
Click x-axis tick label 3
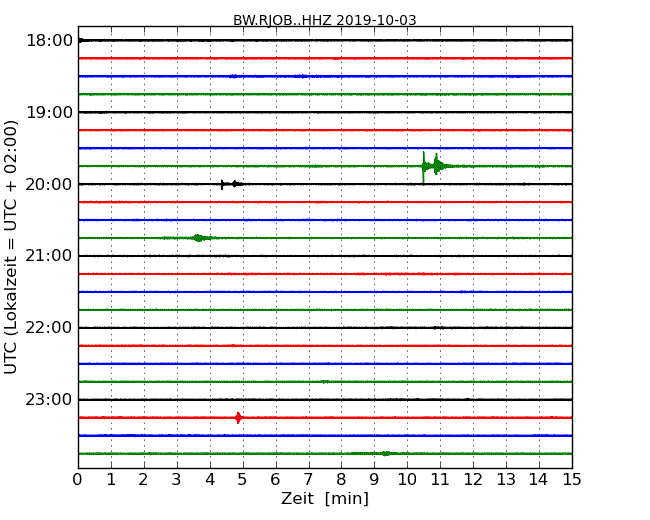[x=177, y=480]
